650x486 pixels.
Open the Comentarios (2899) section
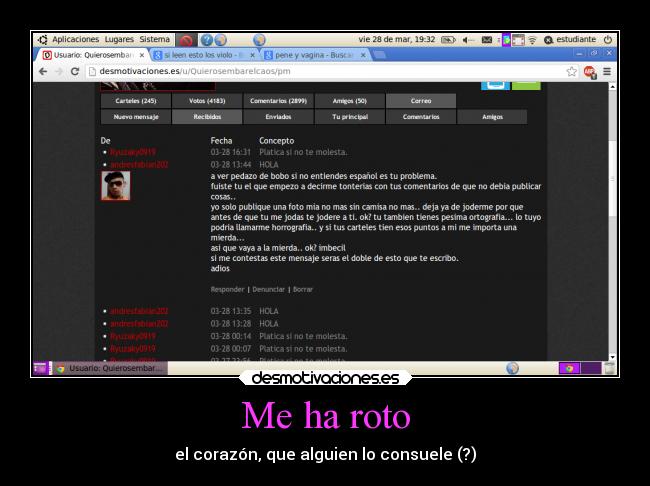[x=279, y=101]
